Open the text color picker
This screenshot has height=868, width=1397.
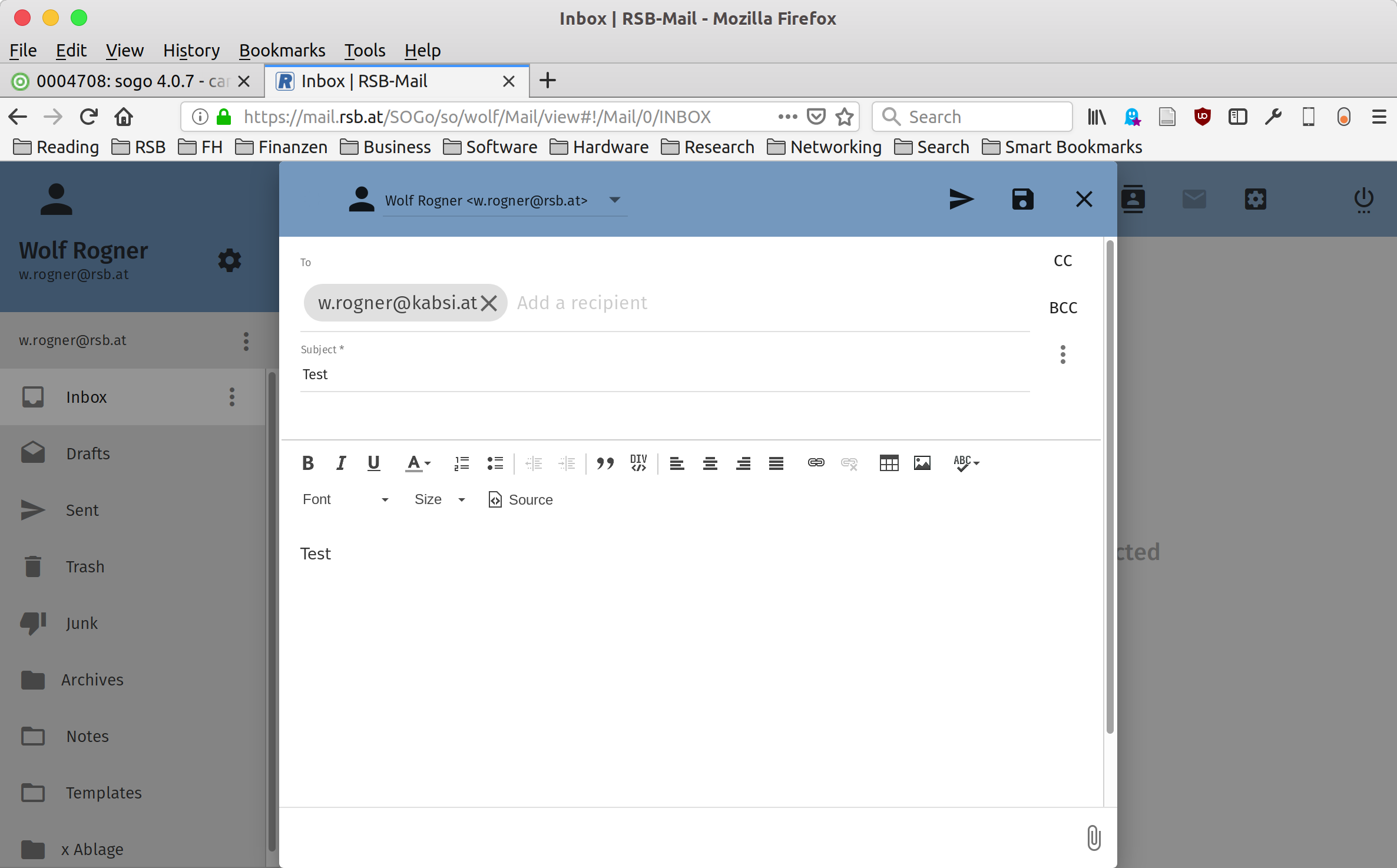[x=418, y=463]
